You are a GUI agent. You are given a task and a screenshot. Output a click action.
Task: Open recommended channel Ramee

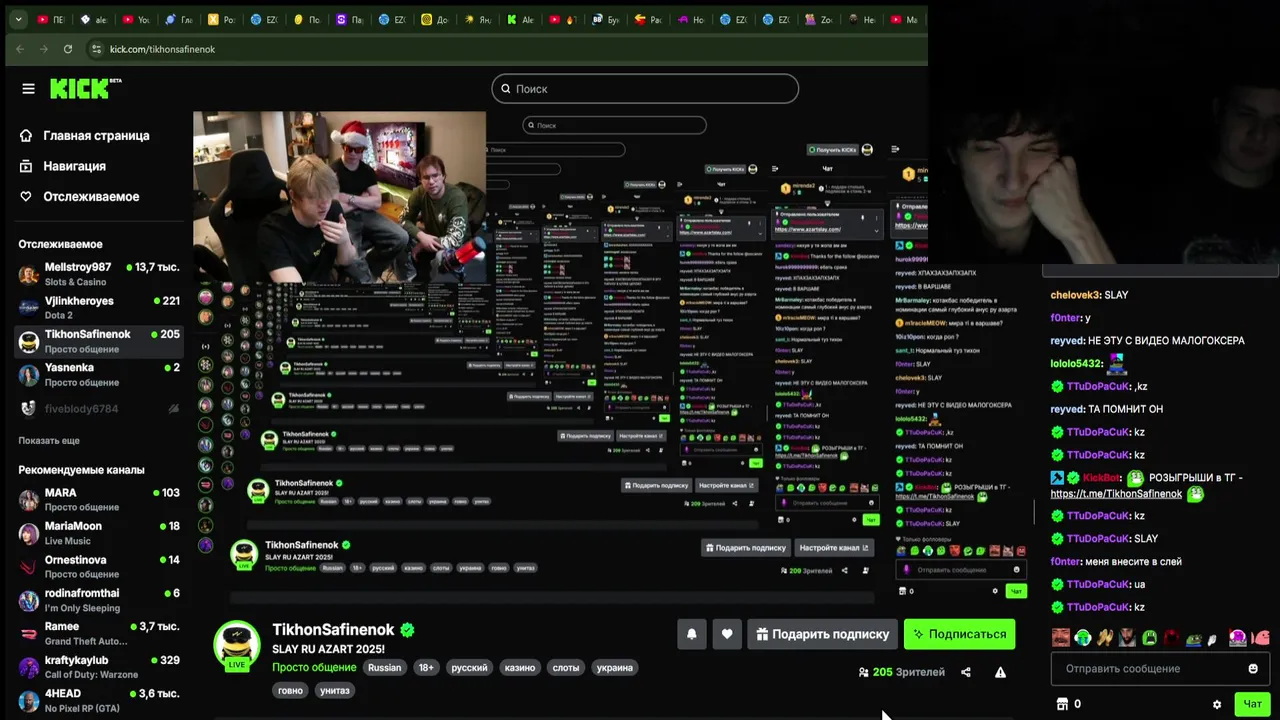(99, 633)
